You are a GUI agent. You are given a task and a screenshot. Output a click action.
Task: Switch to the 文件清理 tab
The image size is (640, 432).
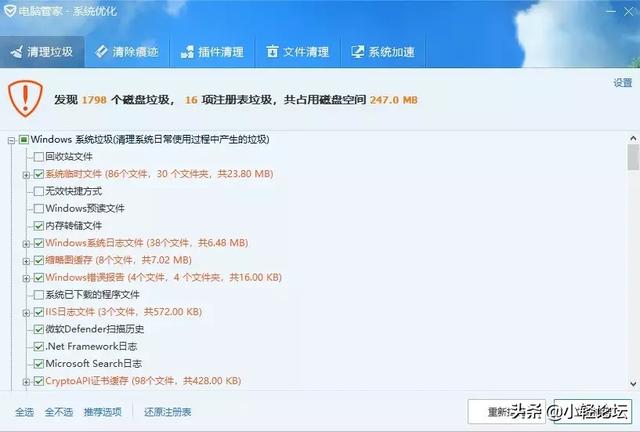pyautogui.click(x=298, y=52)
